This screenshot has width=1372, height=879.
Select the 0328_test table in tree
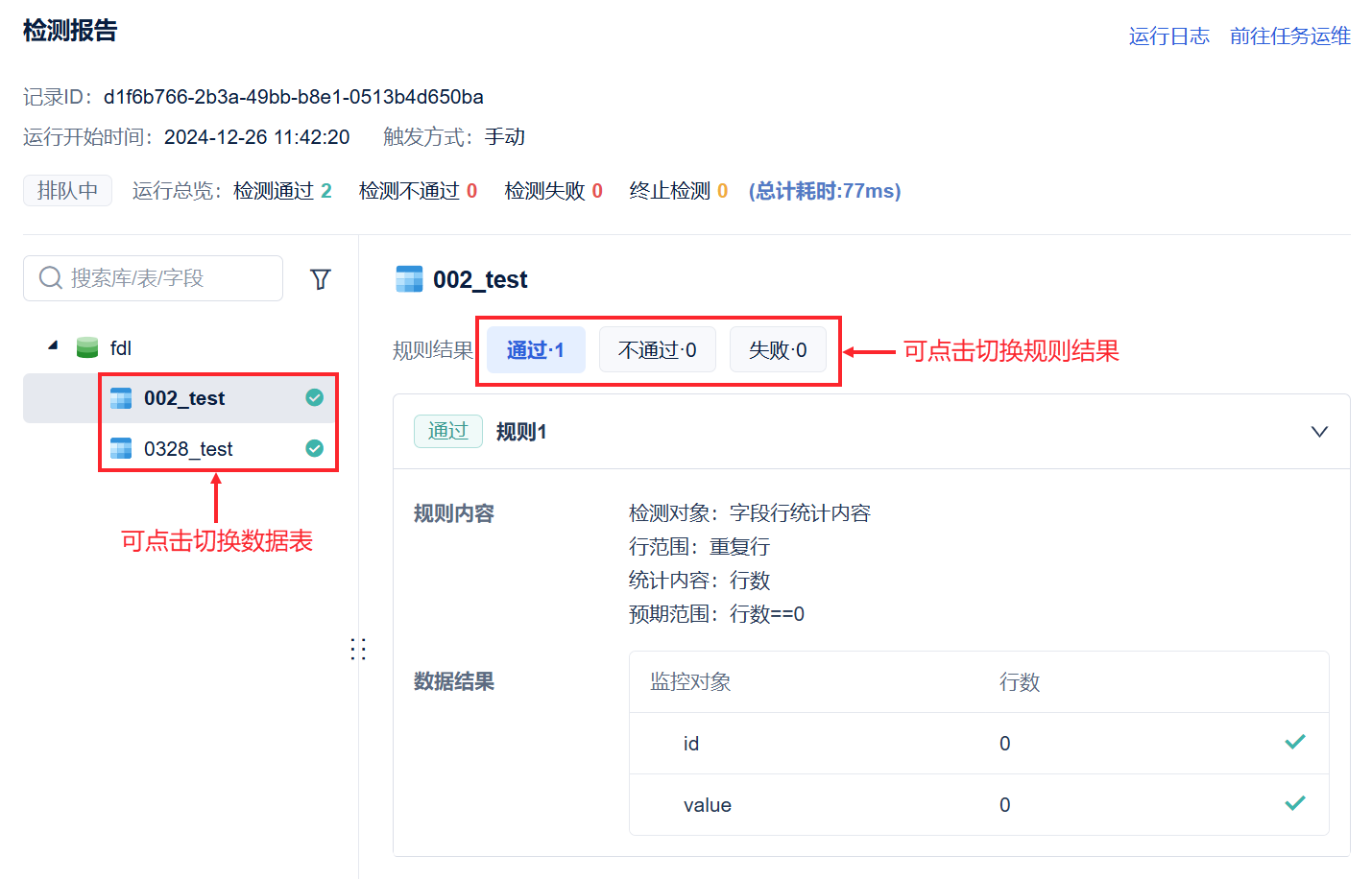tap(179, 448)
